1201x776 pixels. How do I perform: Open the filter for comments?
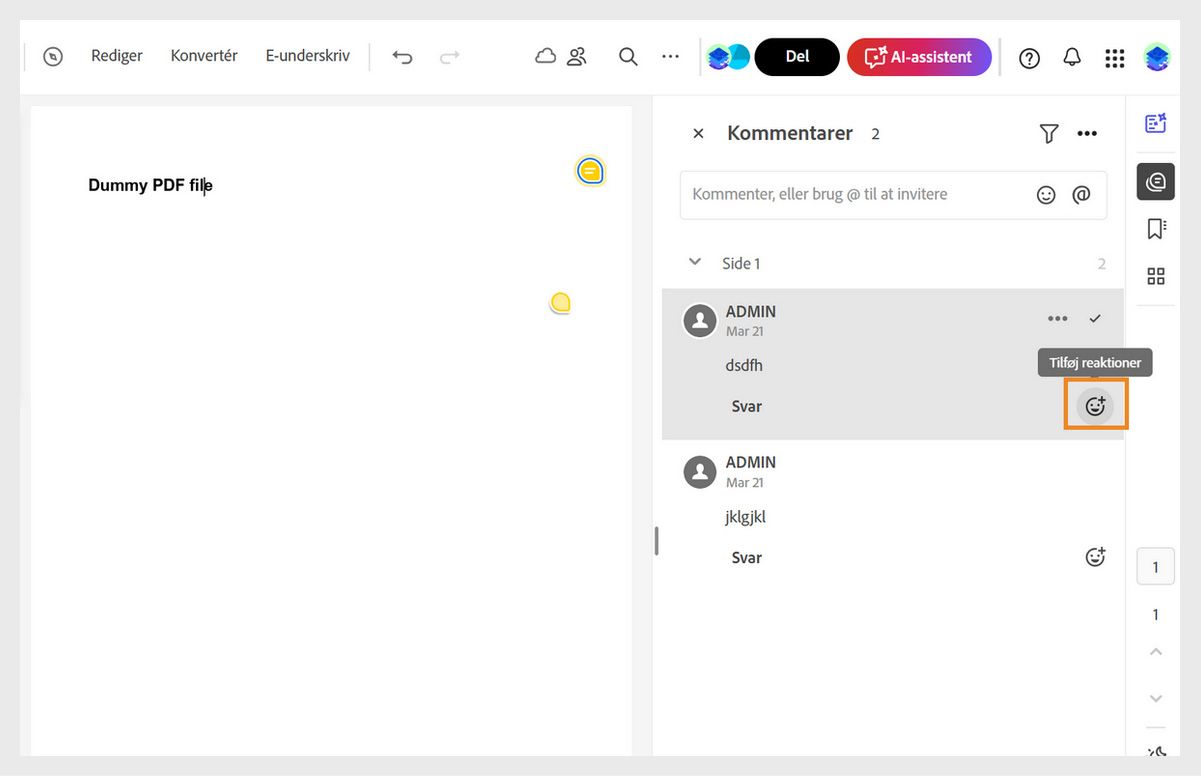pyautogui.click(x=1048, y=132)
